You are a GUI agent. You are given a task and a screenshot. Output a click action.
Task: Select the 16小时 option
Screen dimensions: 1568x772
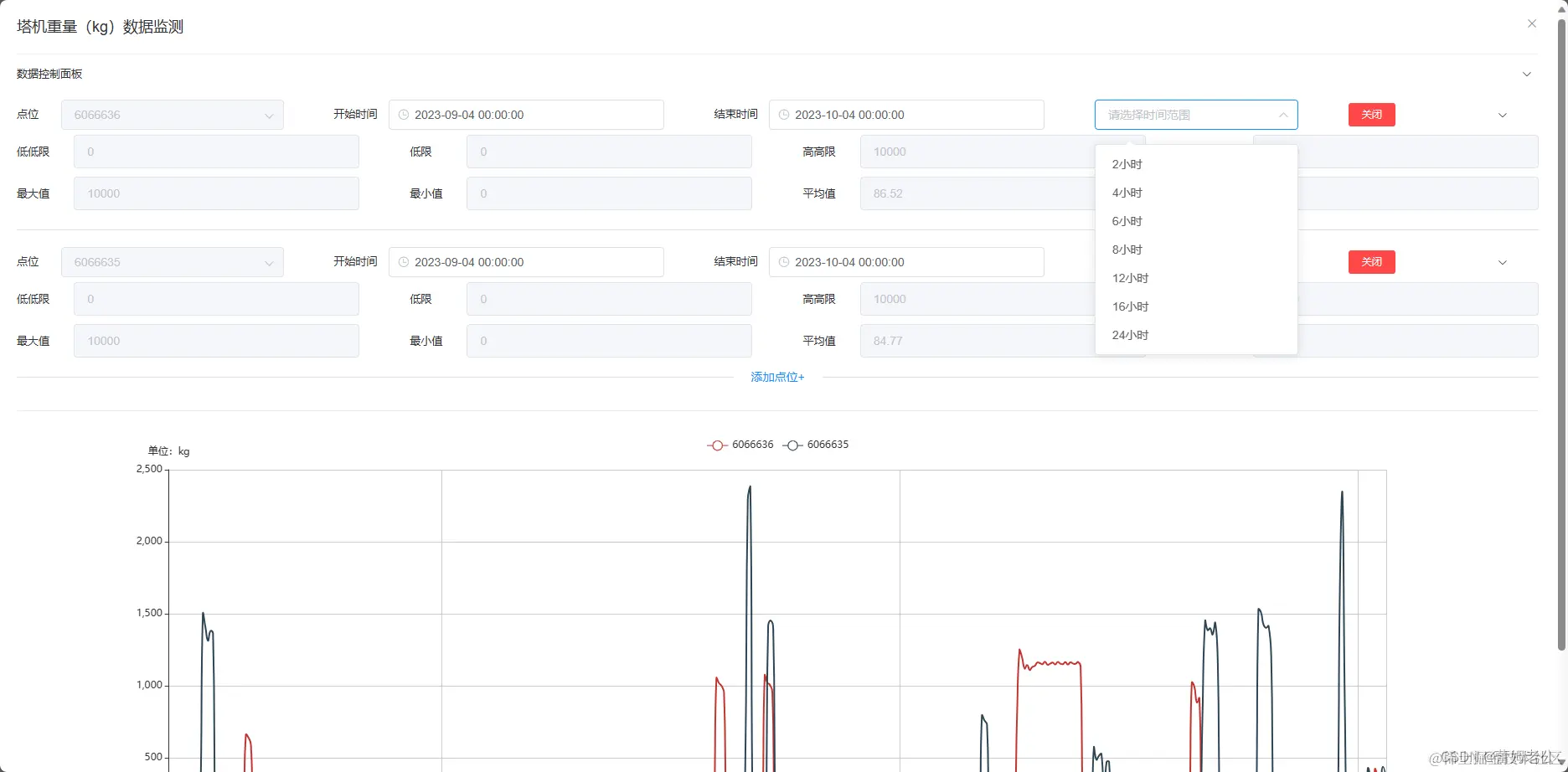1196,306
